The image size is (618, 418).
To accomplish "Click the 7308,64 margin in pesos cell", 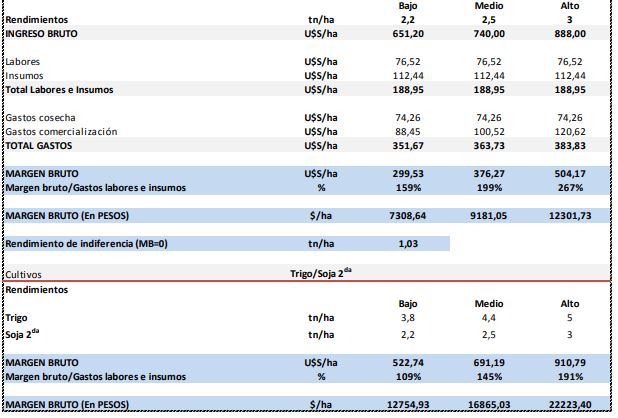I will click(406, 215).
